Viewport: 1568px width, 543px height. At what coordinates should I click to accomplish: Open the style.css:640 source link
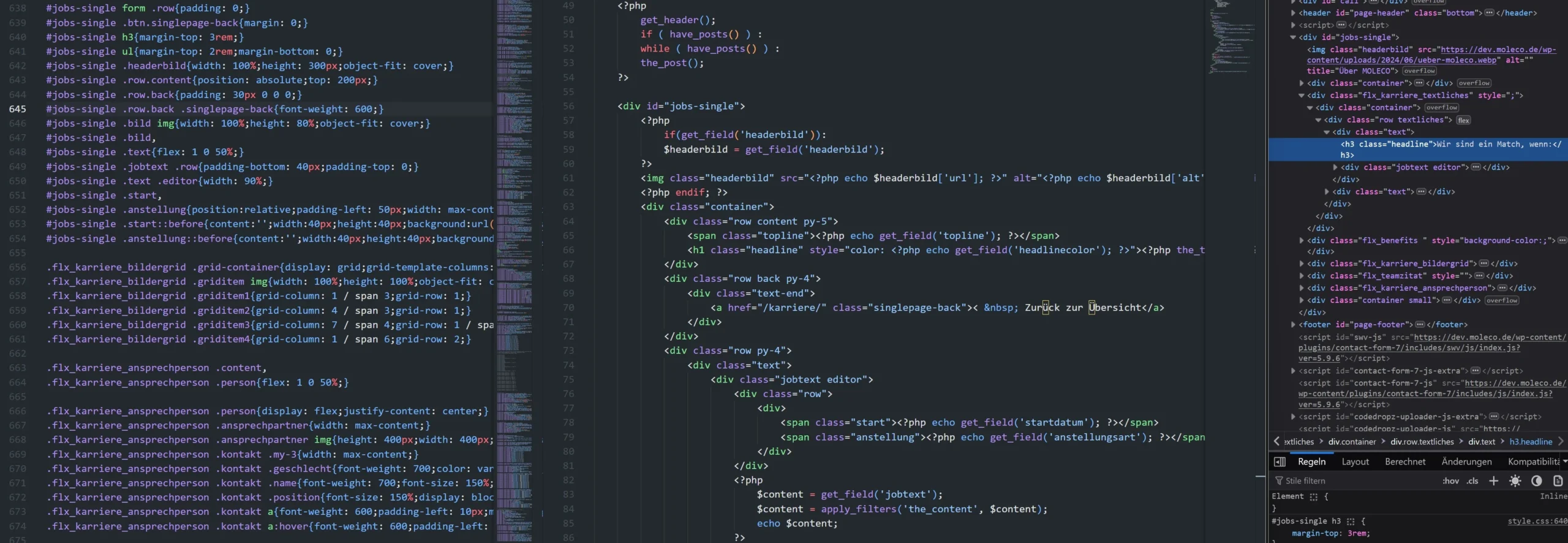pyautogui.click(x=1537, y=522)
